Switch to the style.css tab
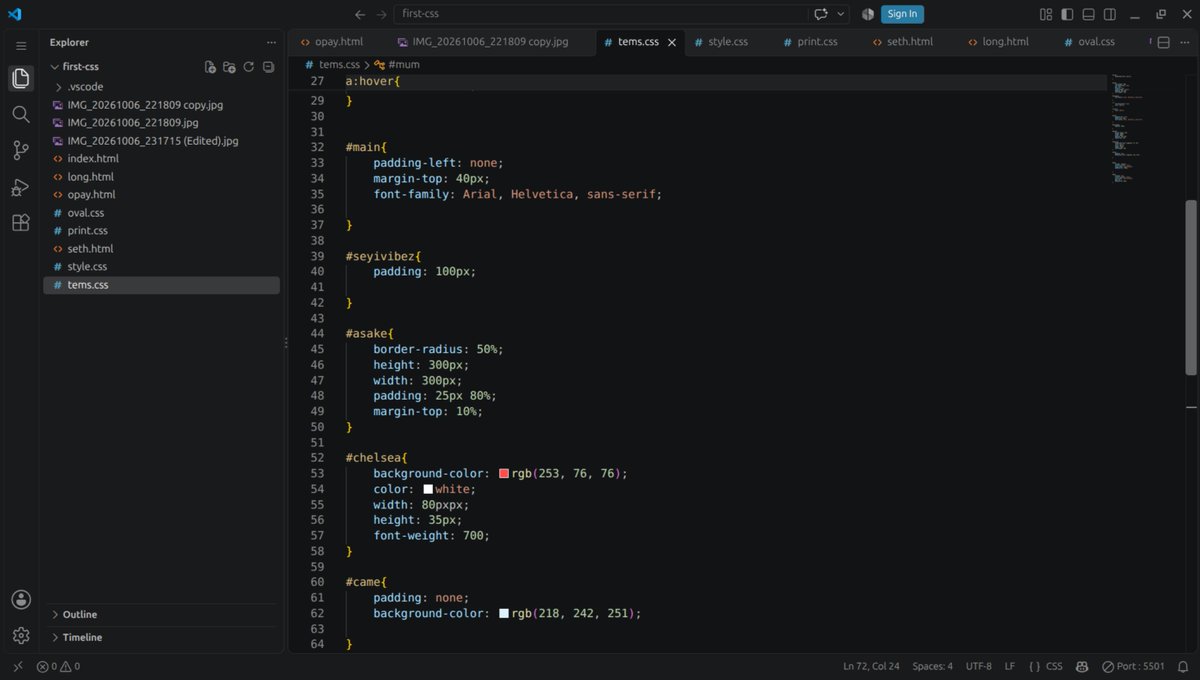Image resolution: width=1200 pixels, height=680 pixels. (x=728, y=42)
